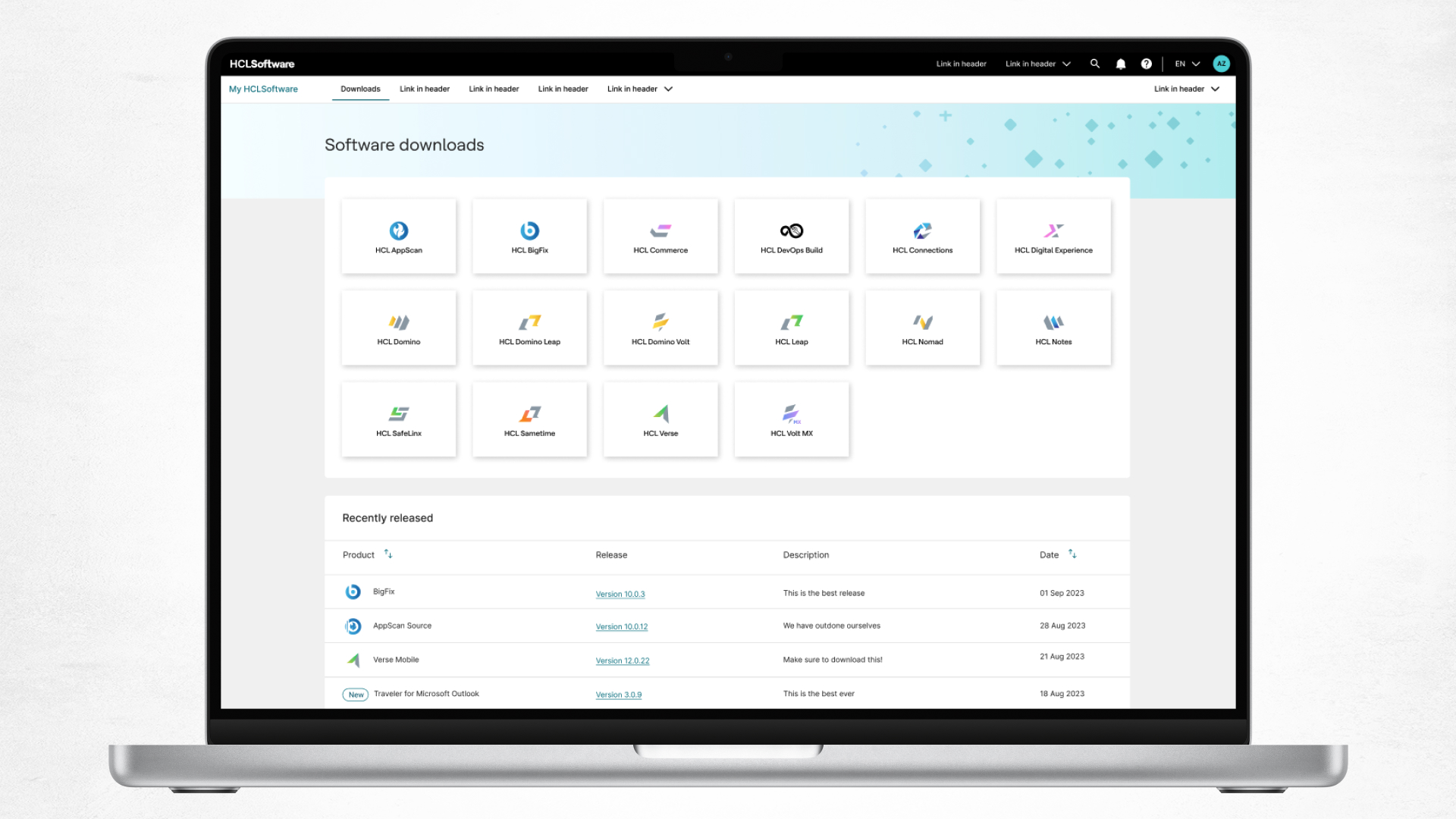Click the 'New' badge on Traveler row
This screenshot has height=819, width=1456.
click(x=356, y=695)
